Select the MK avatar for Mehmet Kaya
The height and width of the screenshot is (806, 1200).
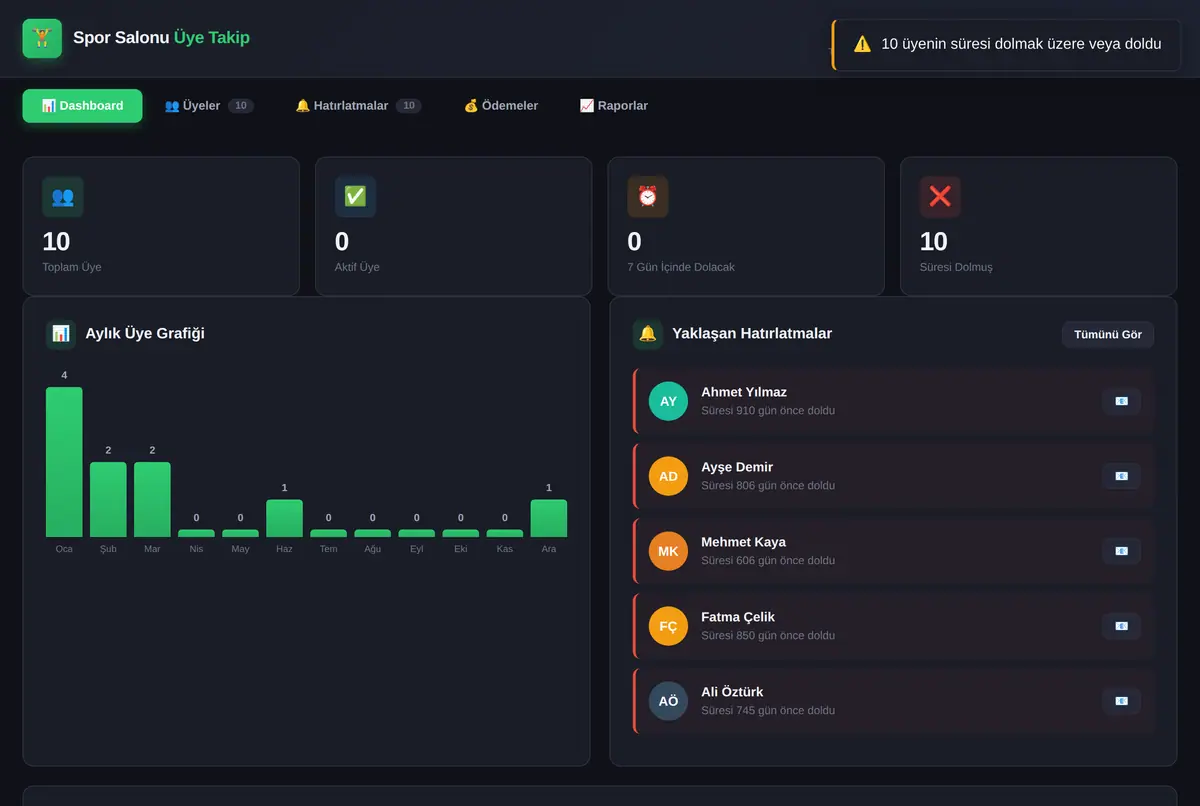click(x=668, y=551)
